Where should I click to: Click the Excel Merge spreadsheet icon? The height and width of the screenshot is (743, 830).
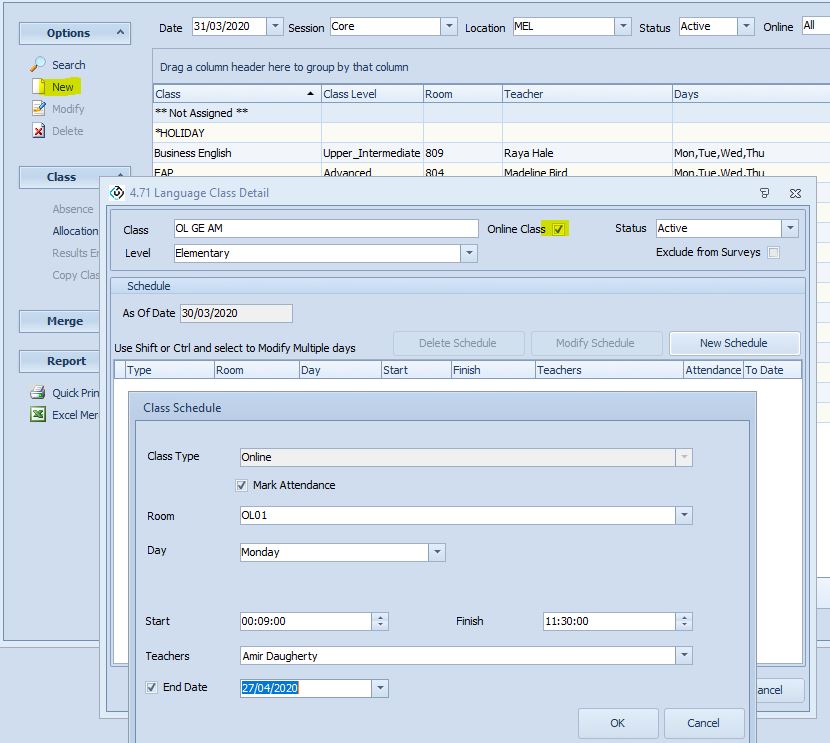point(38,415)
